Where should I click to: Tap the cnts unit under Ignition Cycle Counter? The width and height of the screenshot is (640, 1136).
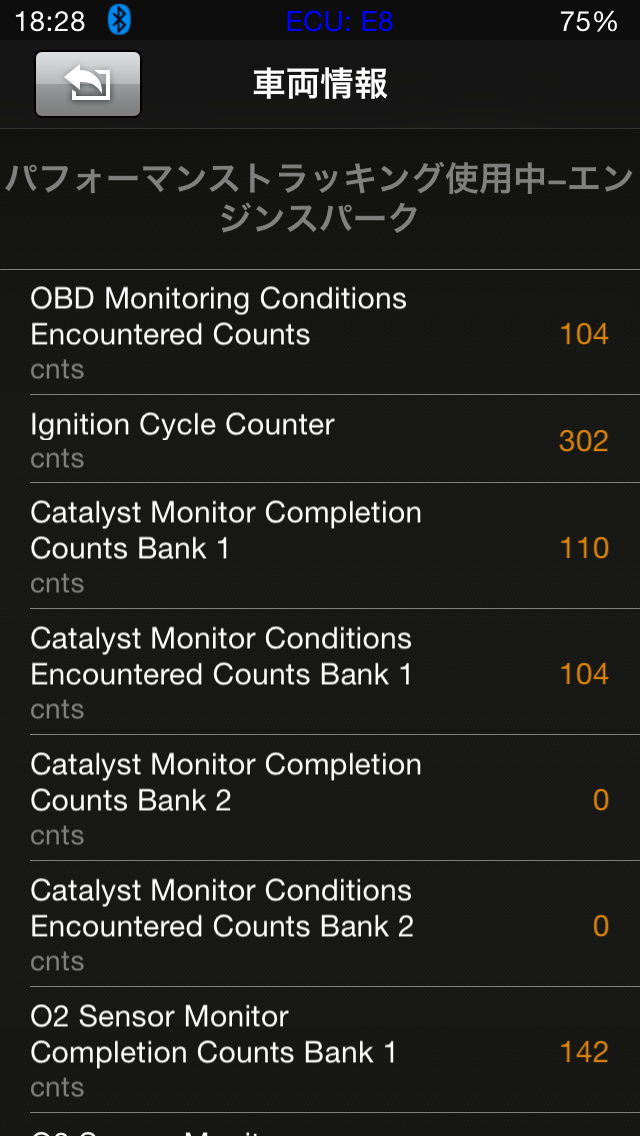click(57, 459)
